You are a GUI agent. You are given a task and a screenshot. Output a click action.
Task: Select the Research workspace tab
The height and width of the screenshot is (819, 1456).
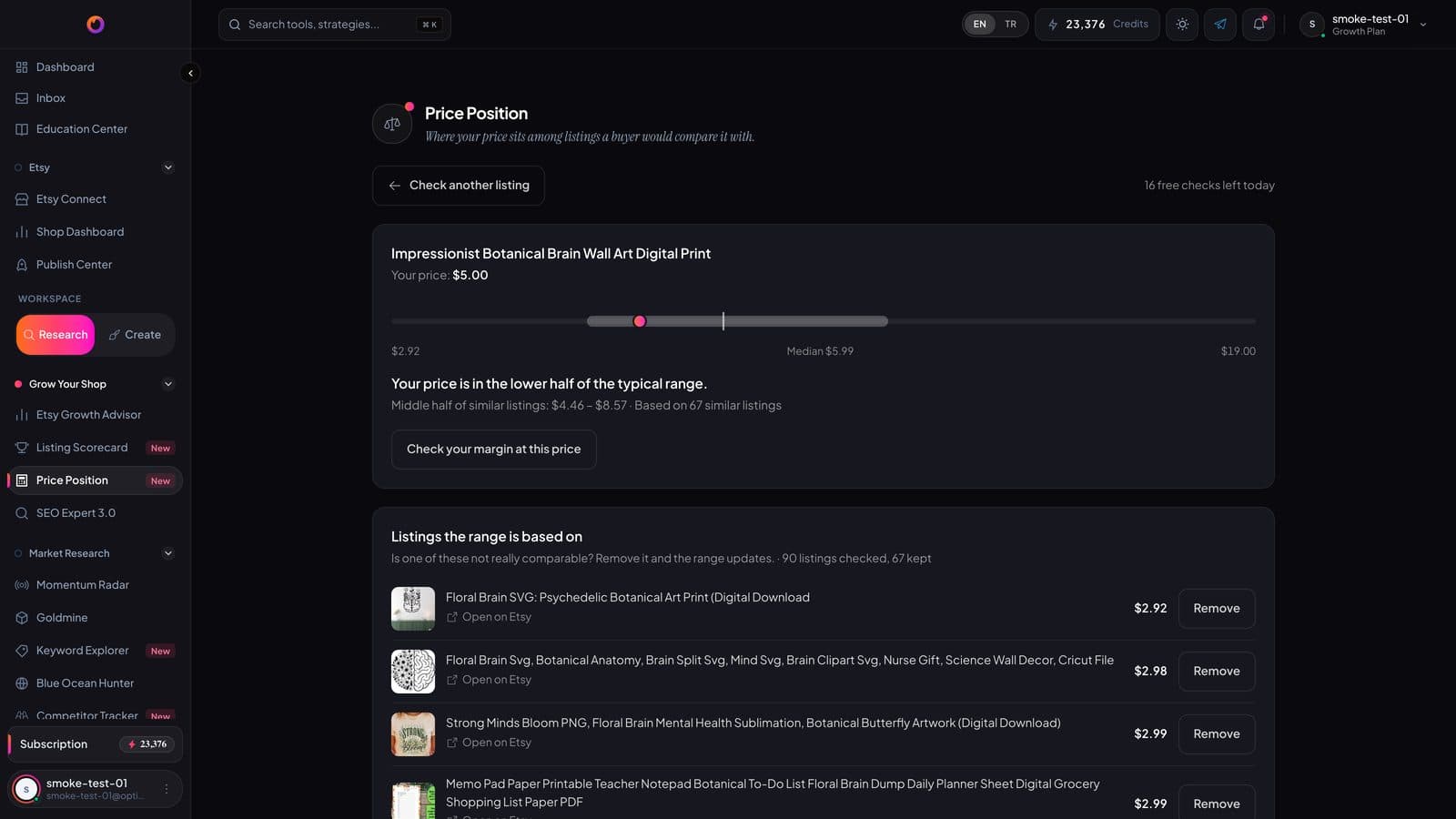click(56, 335)
